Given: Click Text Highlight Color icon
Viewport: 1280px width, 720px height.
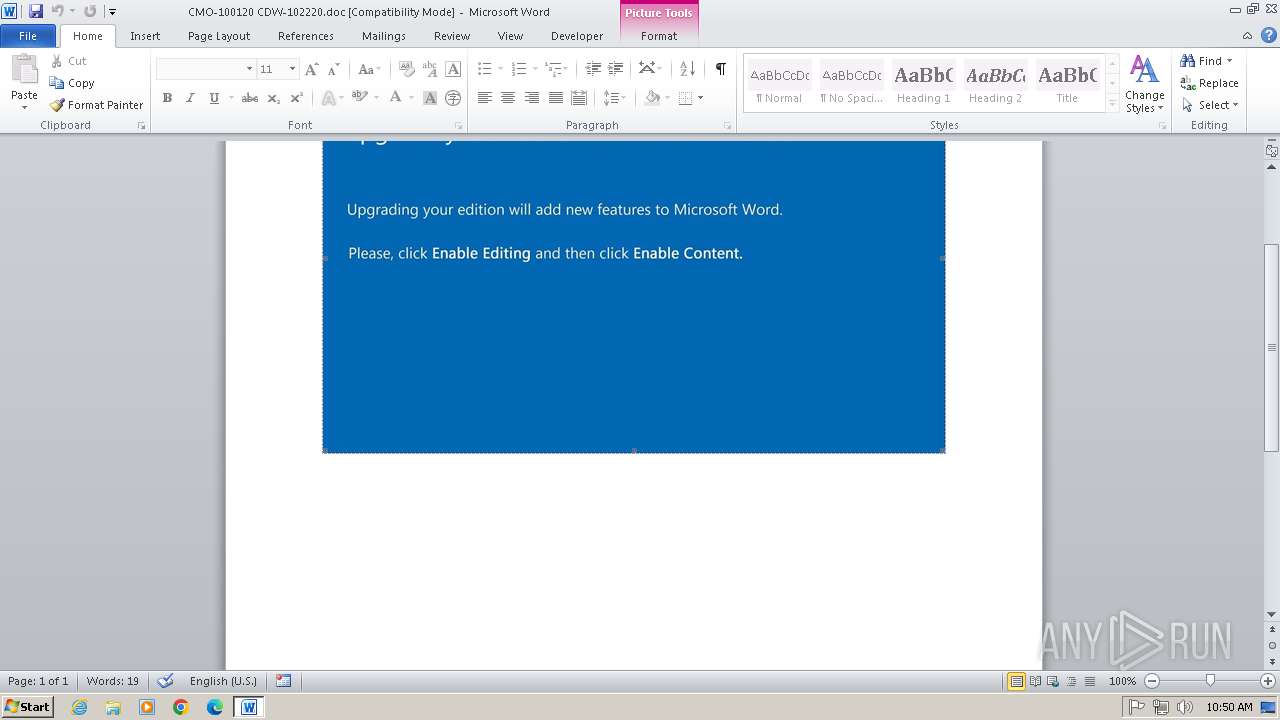Looking at the screenshot, I should point(359,98).
